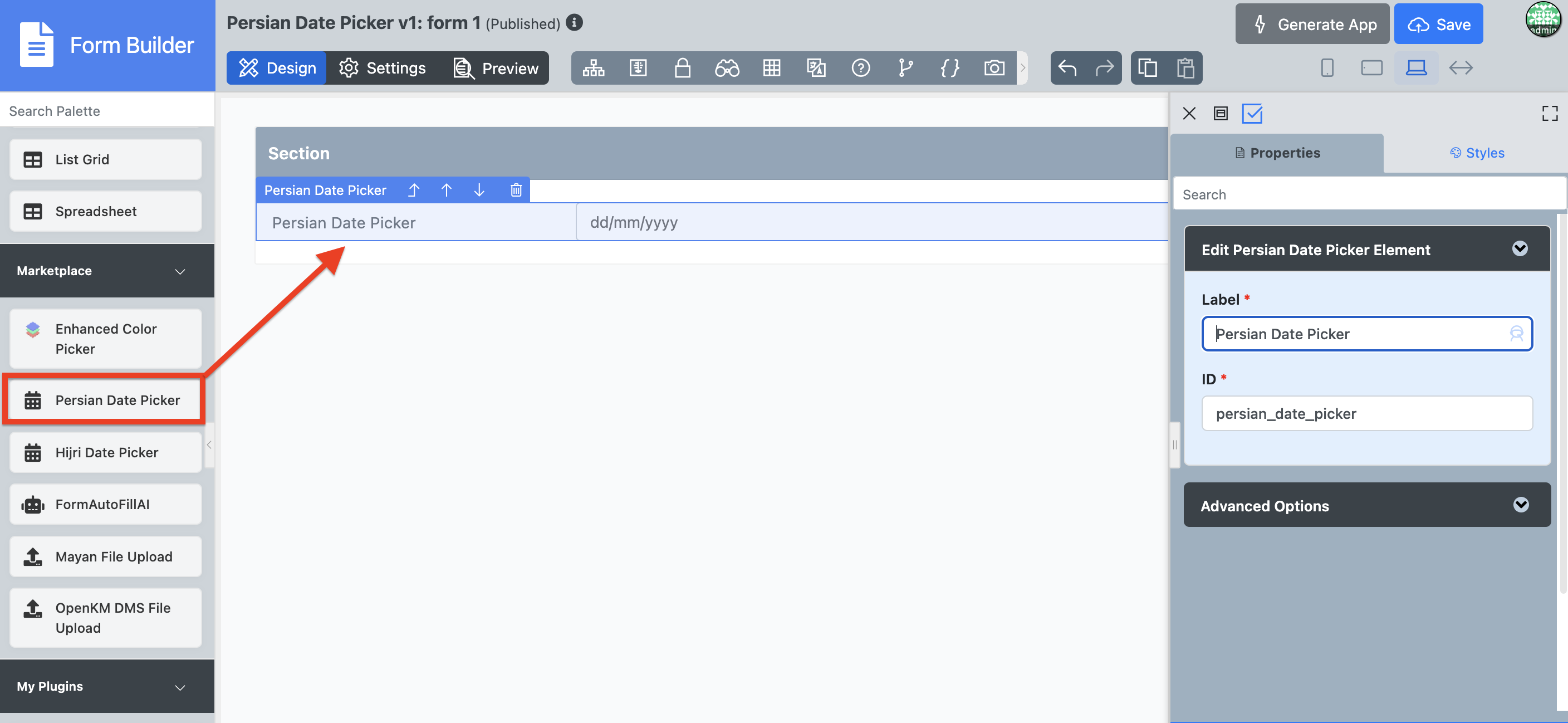Screen dimensions: 1568x723
Task: Click the padlock permission icon
Action: 682,67
